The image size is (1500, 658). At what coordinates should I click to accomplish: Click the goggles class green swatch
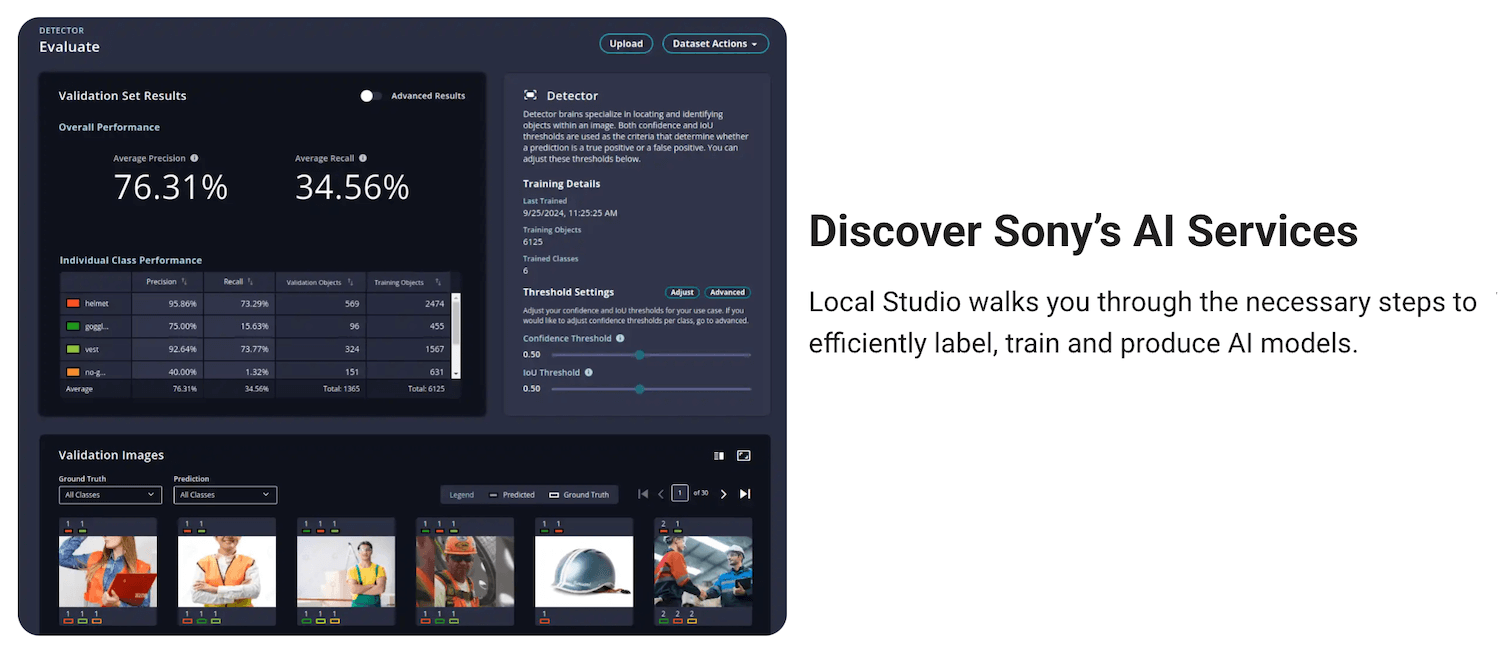pos(73,326)
